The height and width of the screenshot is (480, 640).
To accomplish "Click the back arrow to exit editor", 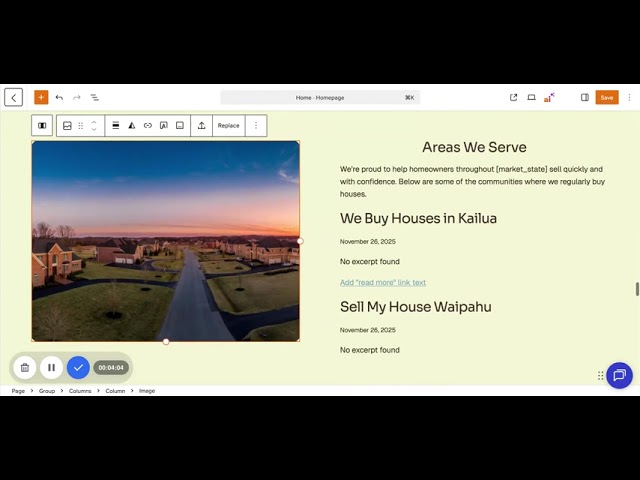I will 13,98.
